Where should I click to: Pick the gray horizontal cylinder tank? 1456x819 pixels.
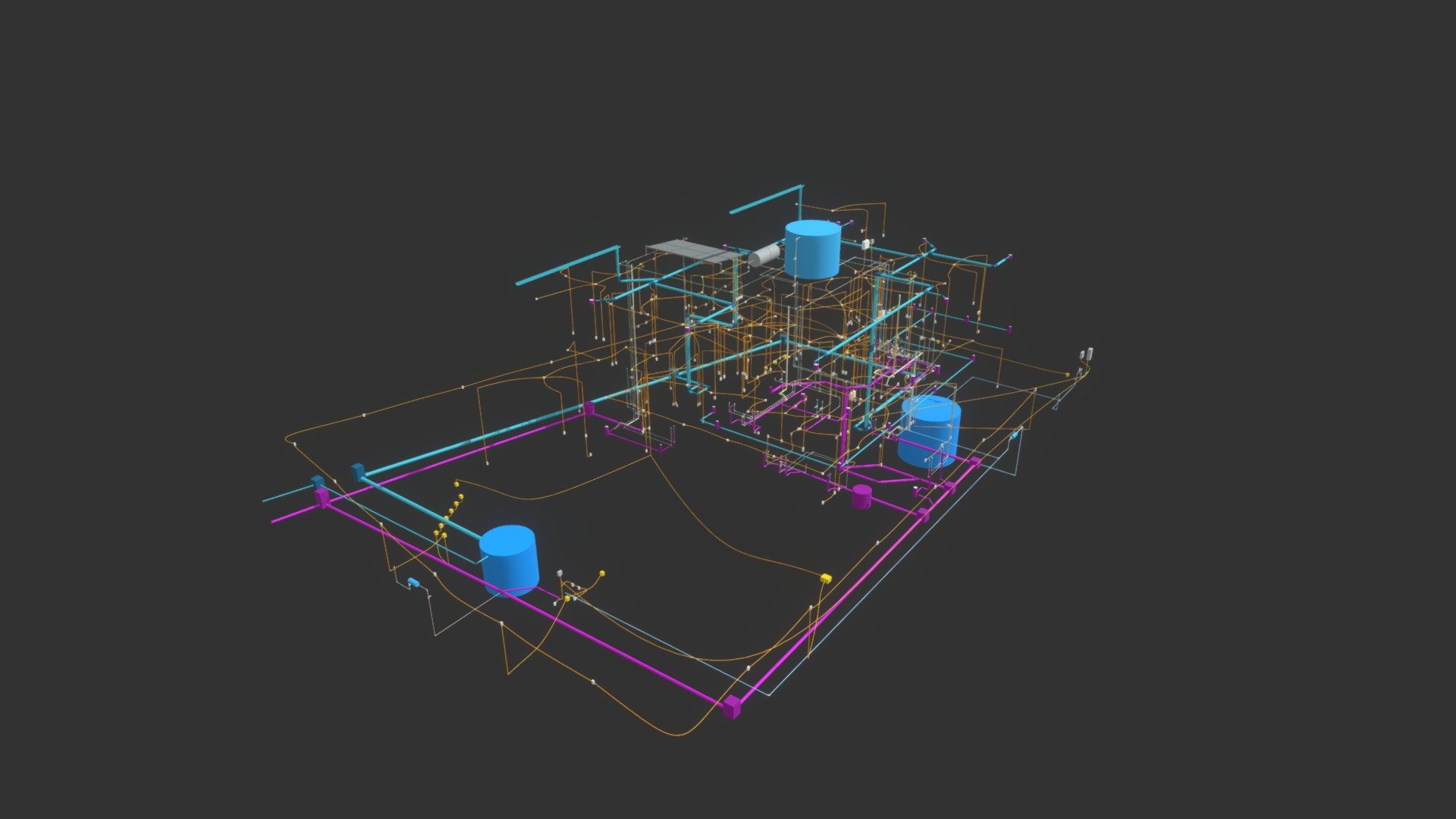pos(765,254)
